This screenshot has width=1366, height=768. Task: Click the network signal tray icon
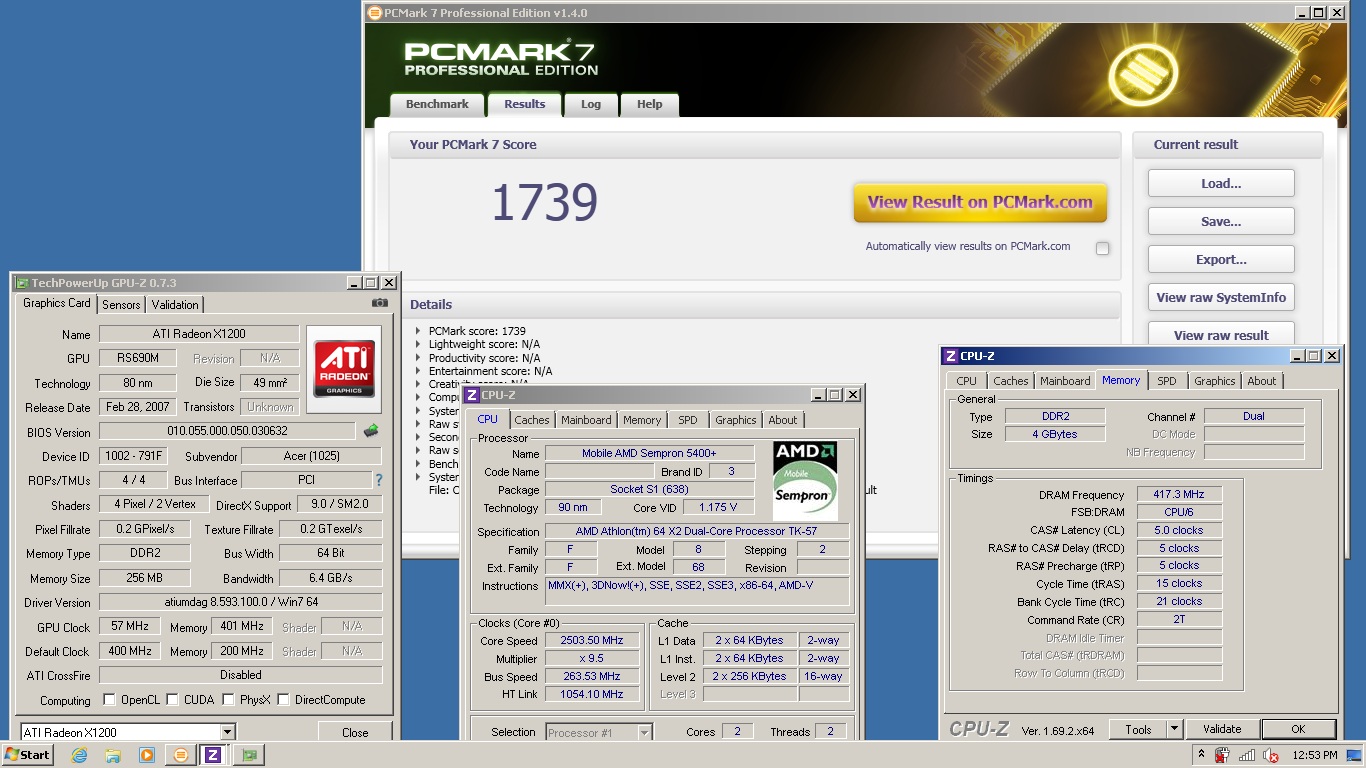point(1247,755)
